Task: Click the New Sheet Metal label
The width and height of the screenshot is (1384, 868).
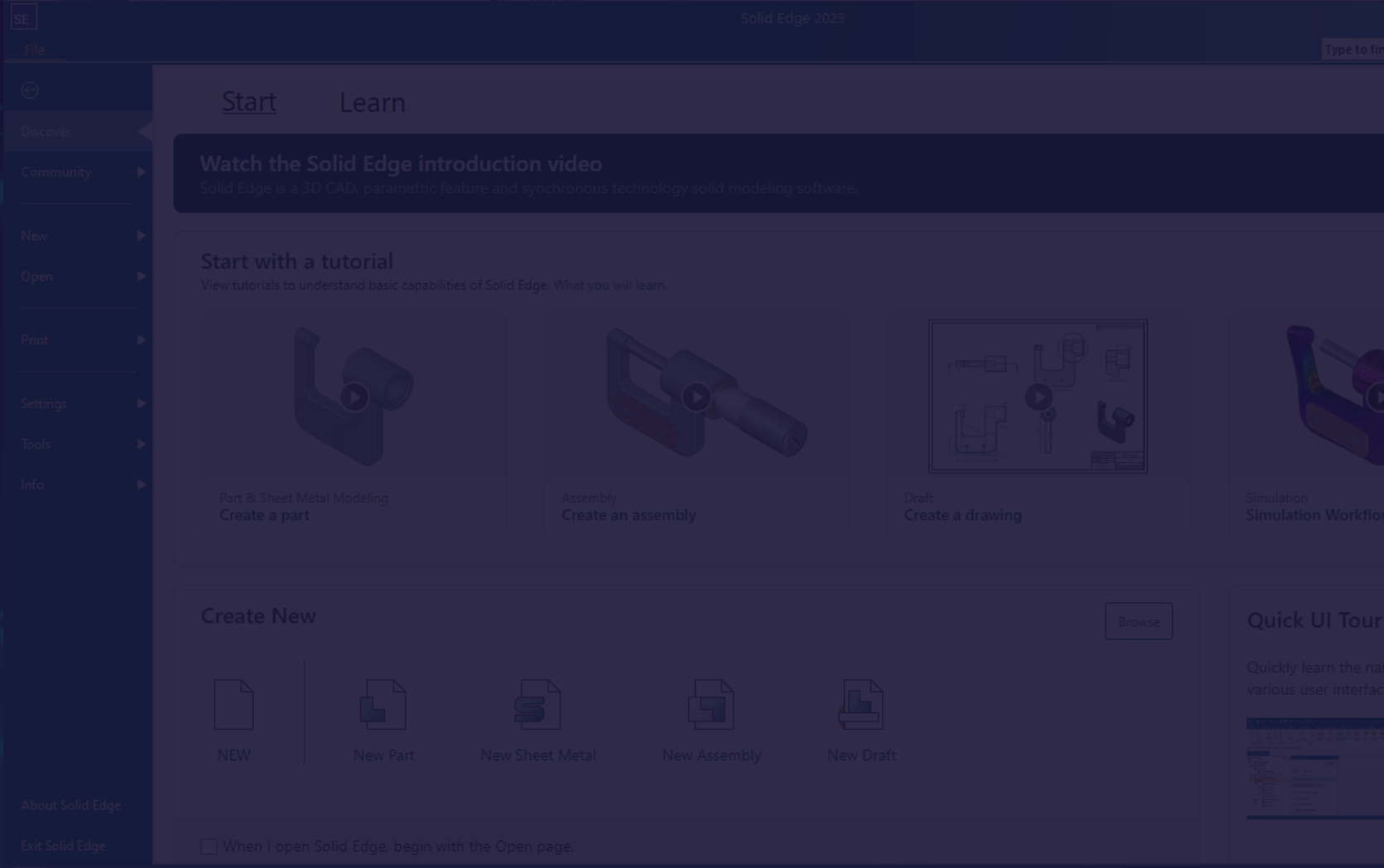Action: (x=538, y=755)
